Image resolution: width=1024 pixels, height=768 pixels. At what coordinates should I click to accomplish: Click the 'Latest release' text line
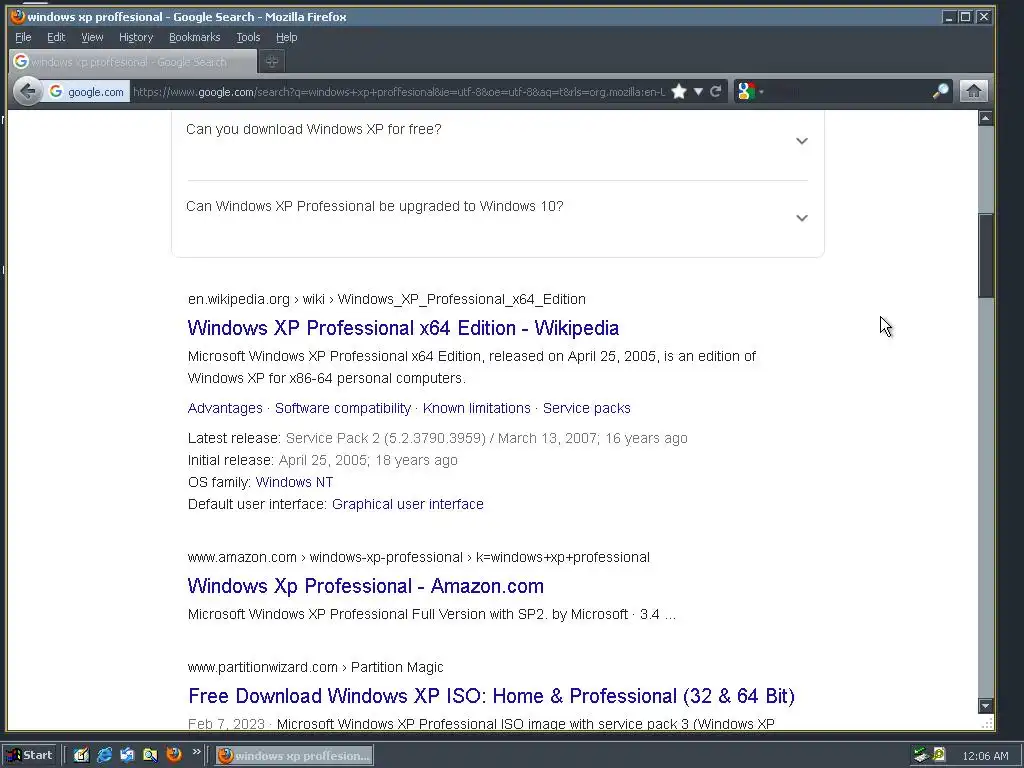coord(438,438)
